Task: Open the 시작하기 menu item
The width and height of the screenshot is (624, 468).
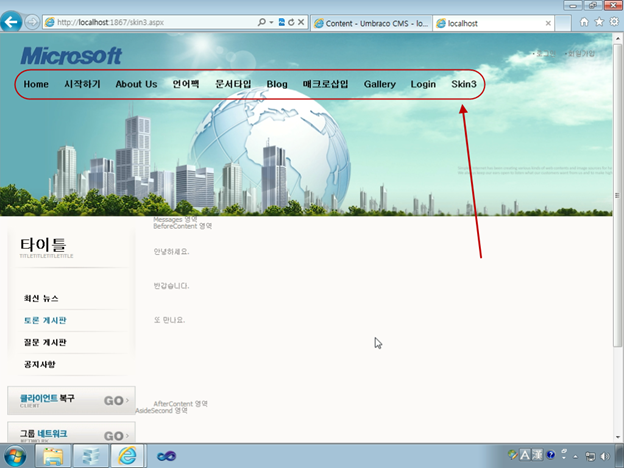Action: pyautogui.click(x=82, y=84)
